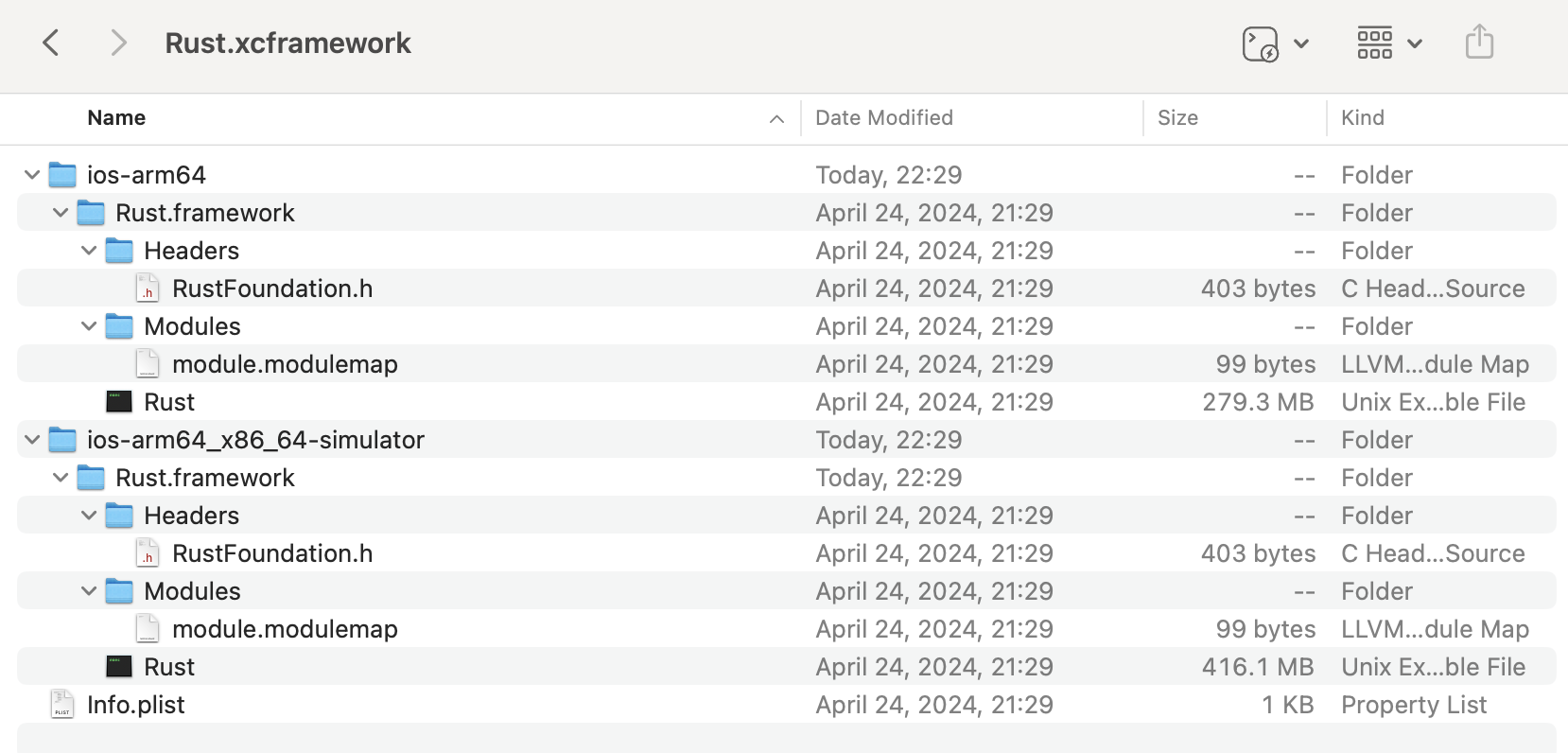Click the forward navigation arrow
The height and width of the screenshot is (753, 1568).
pos(118,43)
